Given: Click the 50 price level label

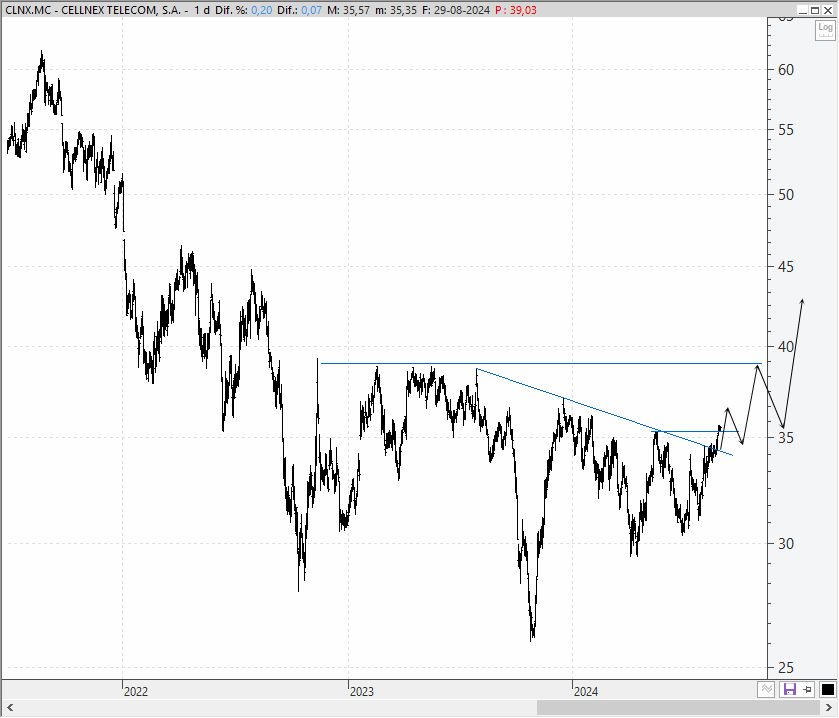Looking at the screenshot, I should pyautogui.click(x=785, y=195).
